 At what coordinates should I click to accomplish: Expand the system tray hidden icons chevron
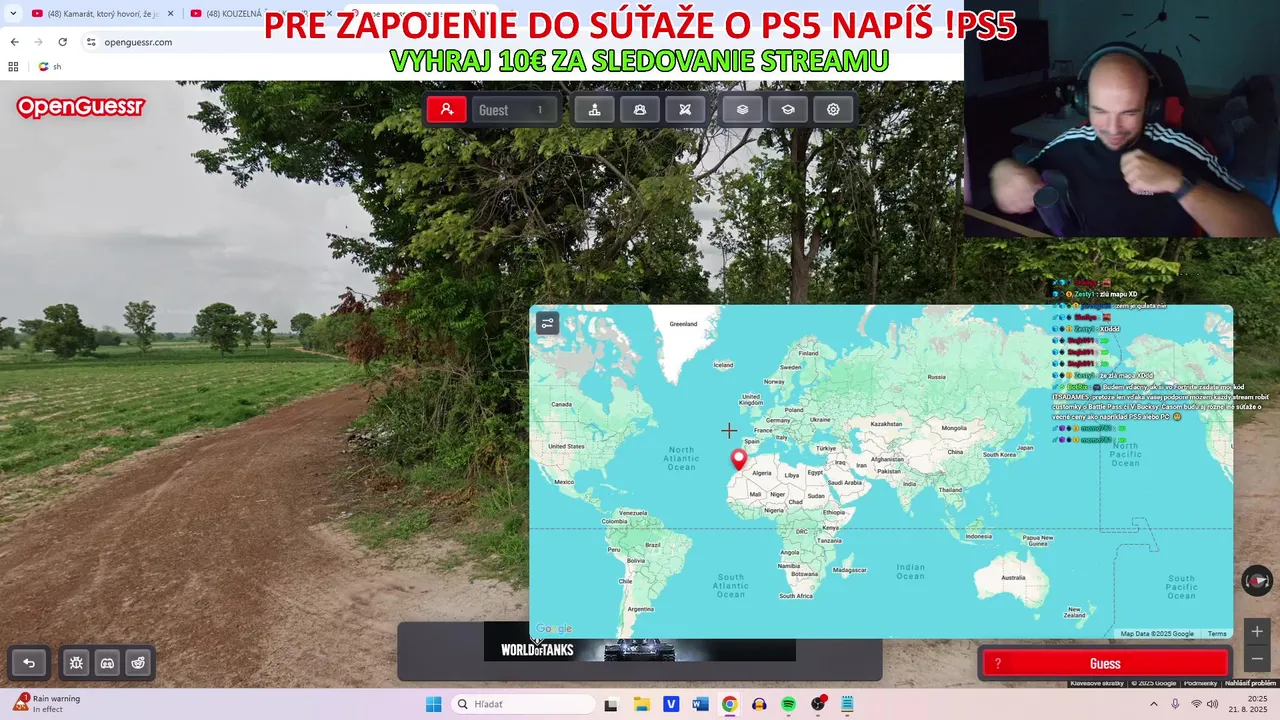[x=1153, y=704]
